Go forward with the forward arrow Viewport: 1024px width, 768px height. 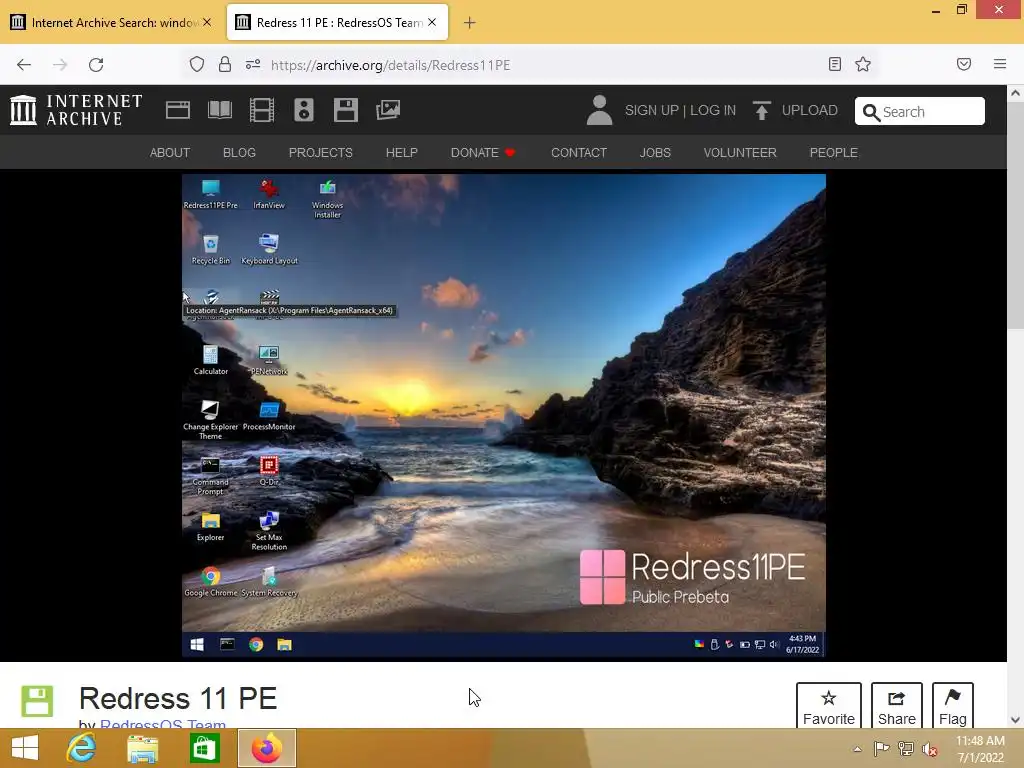[60, 65]
